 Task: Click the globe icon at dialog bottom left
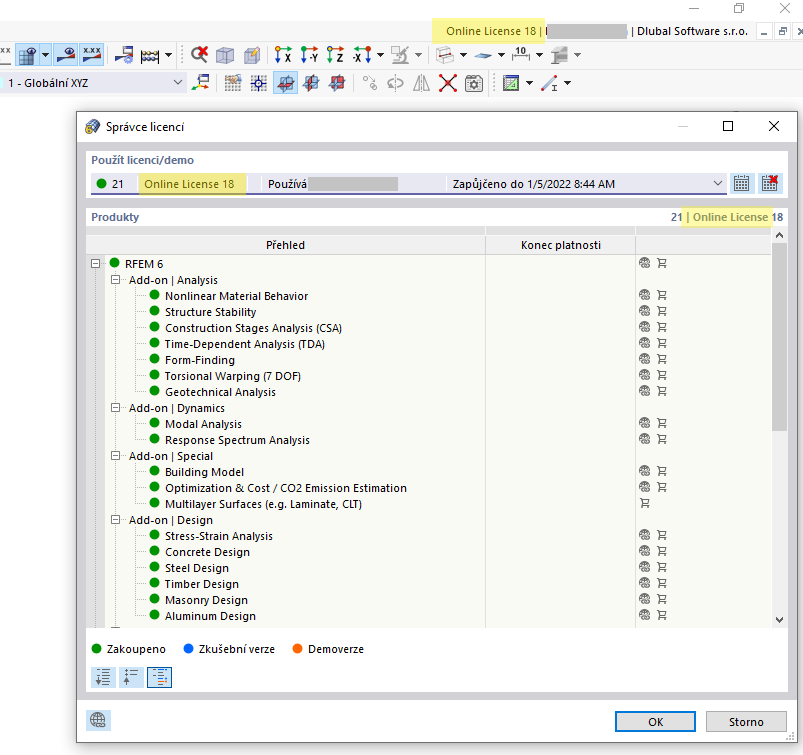tap(98, 719)
